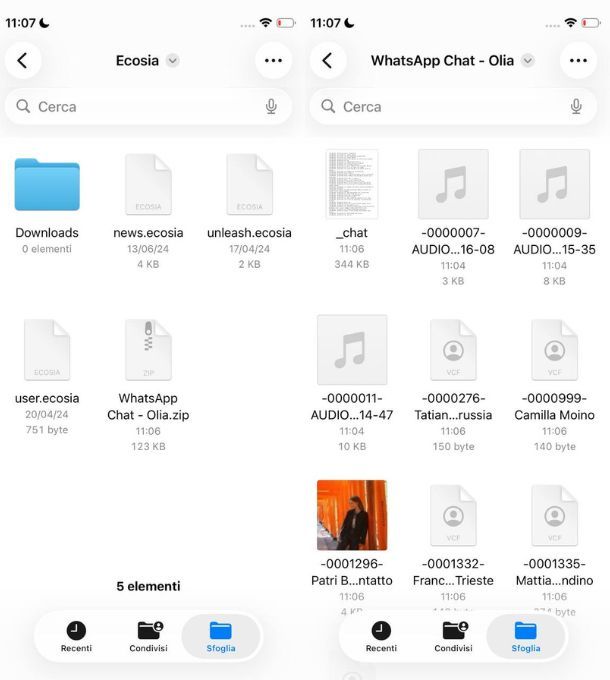
Task: Tap the 'news.ecosia' file name
Action: (148, 233)
